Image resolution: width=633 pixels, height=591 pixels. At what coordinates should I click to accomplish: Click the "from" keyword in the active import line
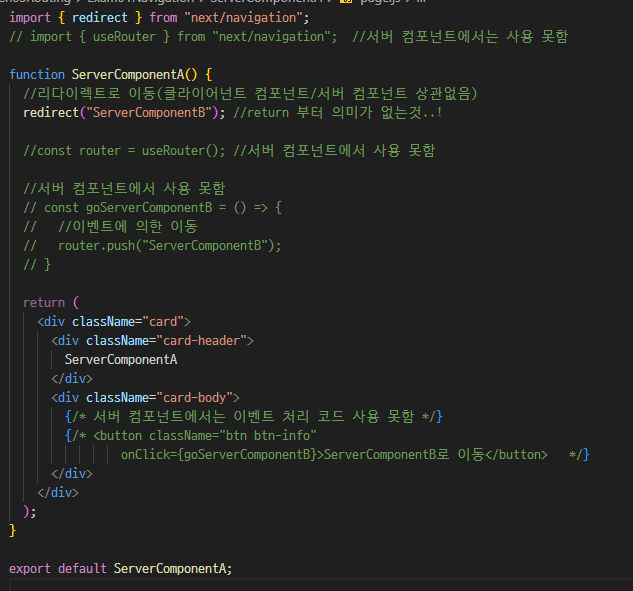click(x=163, y=18)
